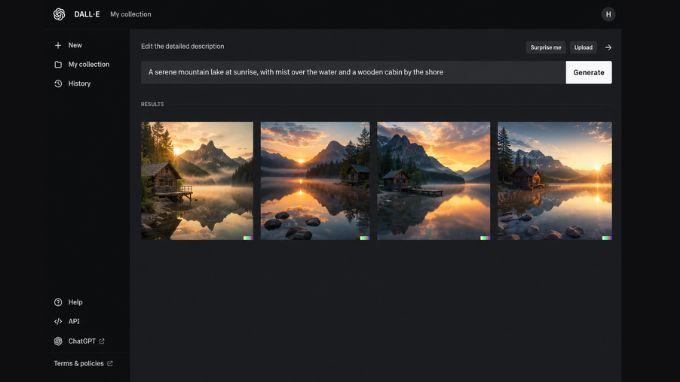Open the H user avatar menu

(608, 14)
